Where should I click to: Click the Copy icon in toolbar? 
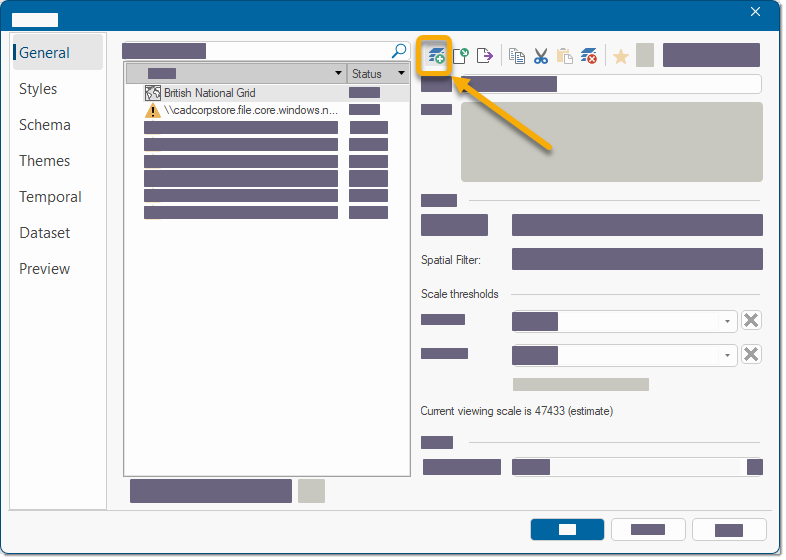click(x=517, y=56)
